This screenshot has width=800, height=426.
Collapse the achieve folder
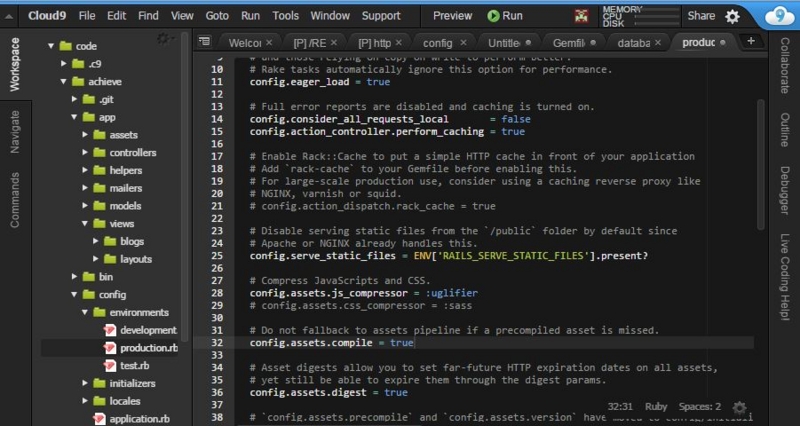(63, 82)
